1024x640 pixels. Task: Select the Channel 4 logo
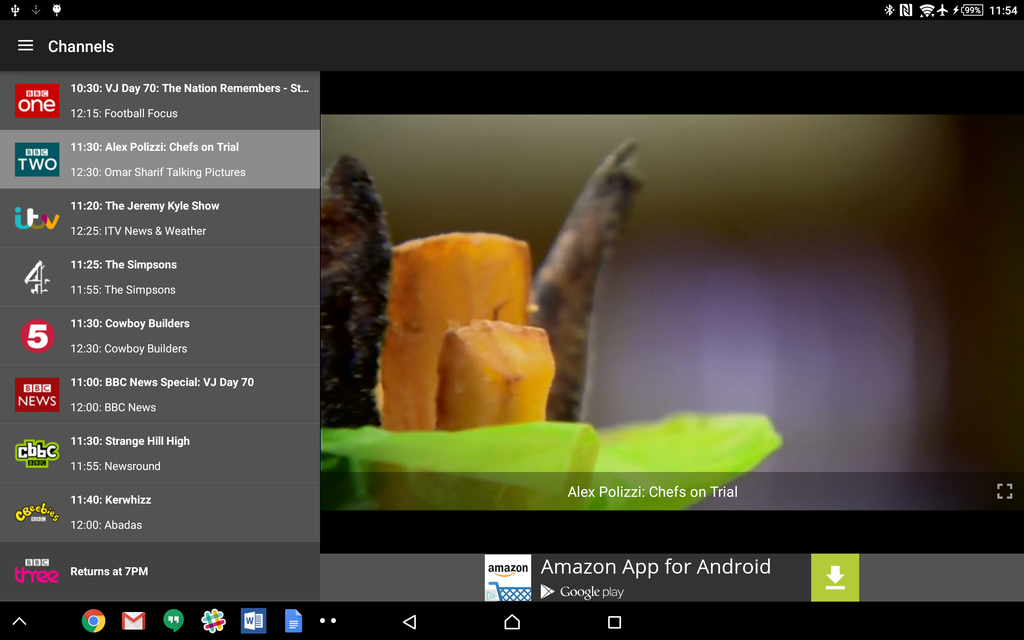tap(37, 277)
